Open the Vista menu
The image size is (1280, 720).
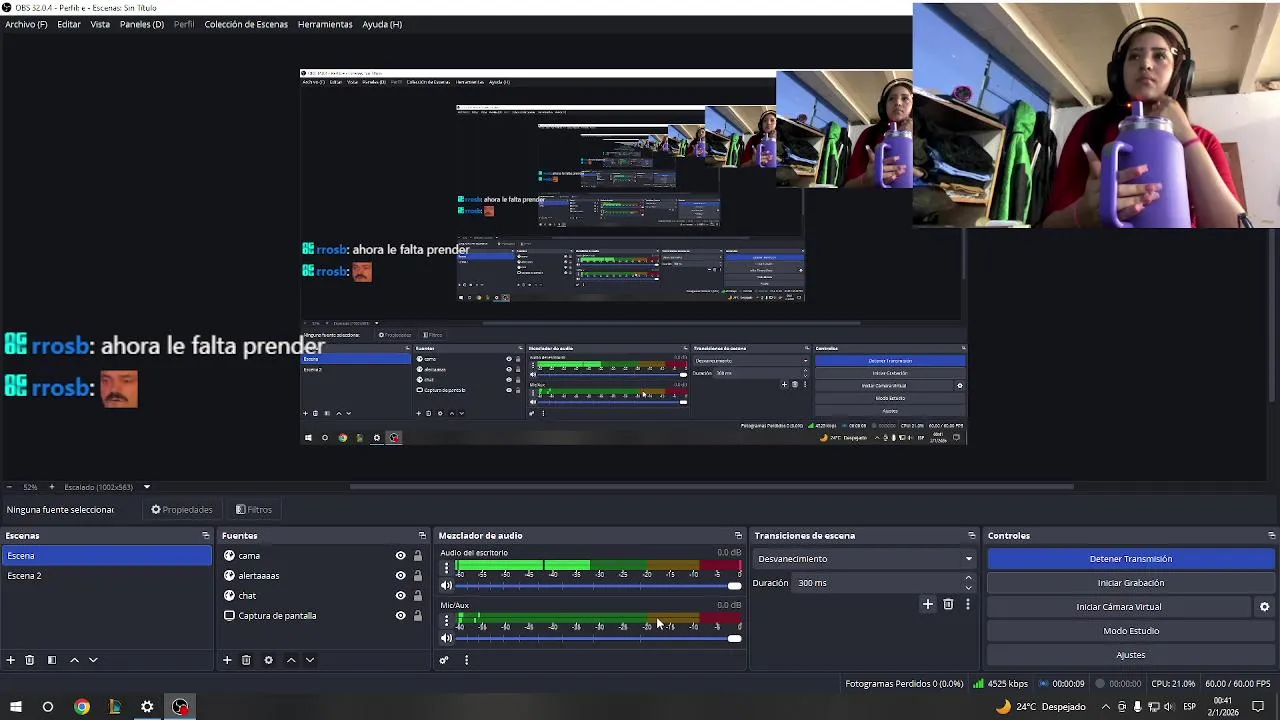(100, 24)
